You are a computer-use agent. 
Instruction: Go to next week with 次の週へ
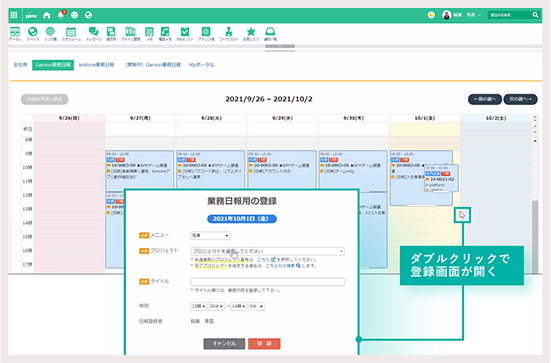tap(520, 99)
